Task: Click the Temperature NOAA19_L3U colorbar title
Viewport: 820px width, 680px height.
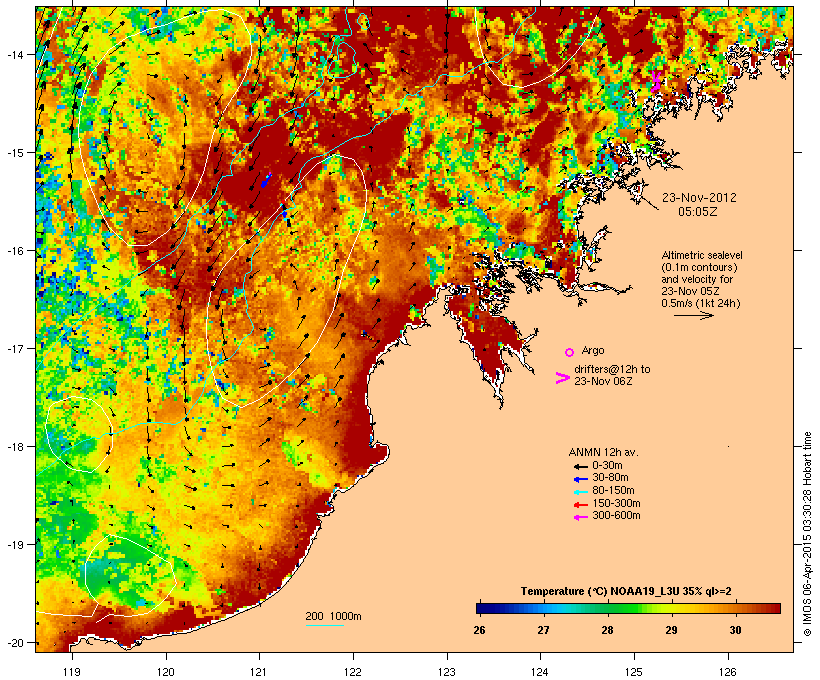Action: 626,591
